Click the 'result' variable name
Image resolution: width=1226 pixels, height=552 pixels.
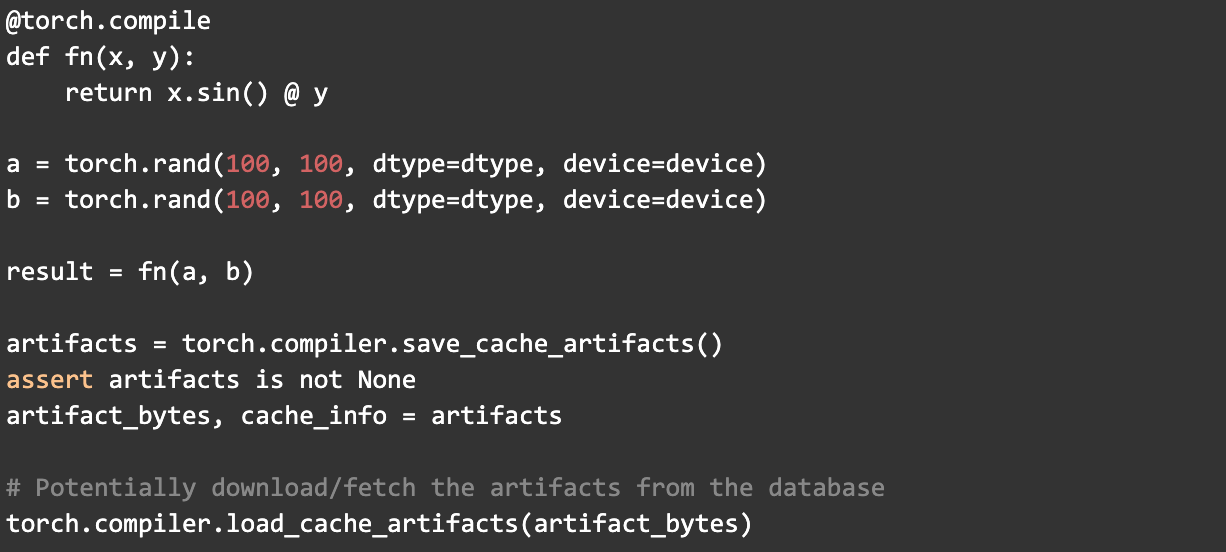click(50, 272)
